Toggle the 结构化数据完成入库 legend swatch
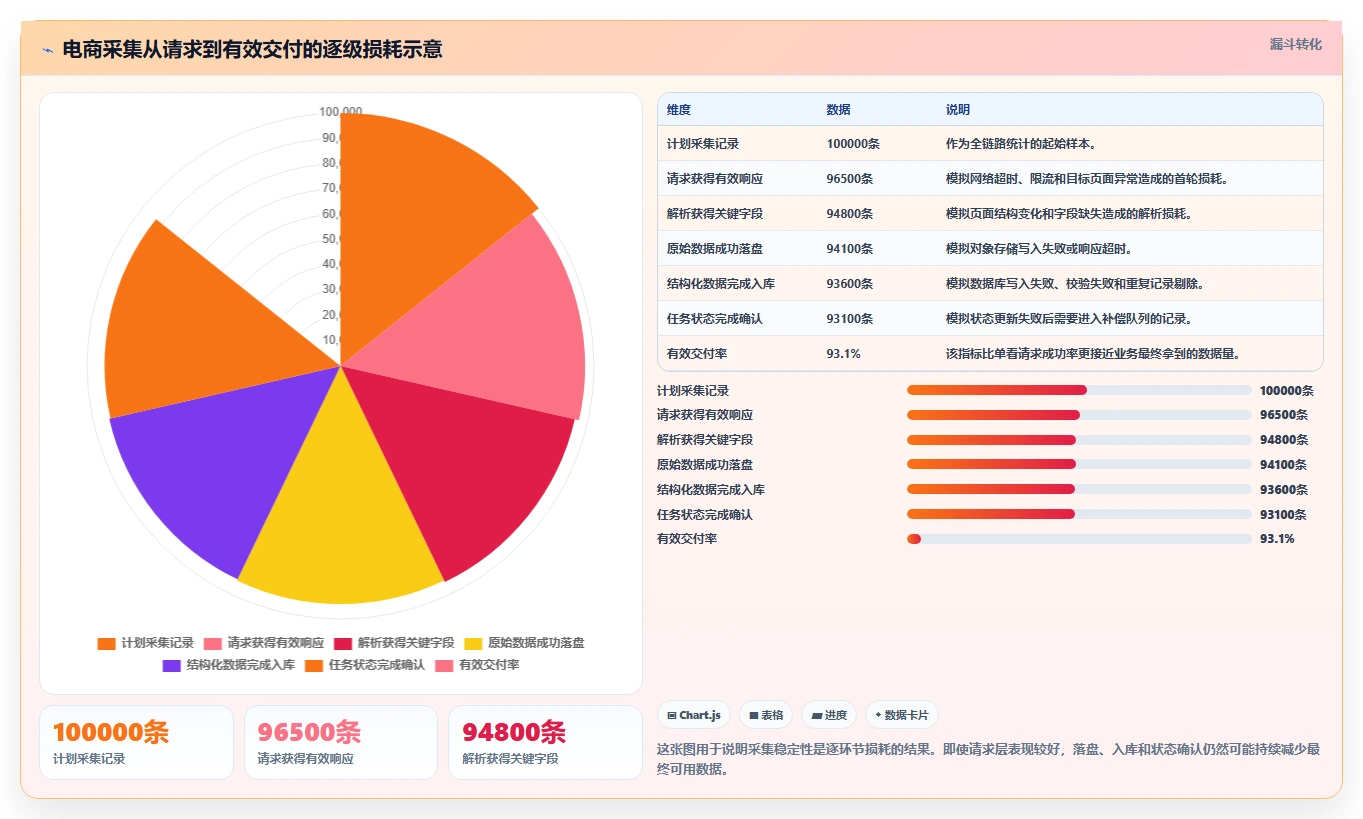This screenshot has width=1363, height=819. [171, 665]
